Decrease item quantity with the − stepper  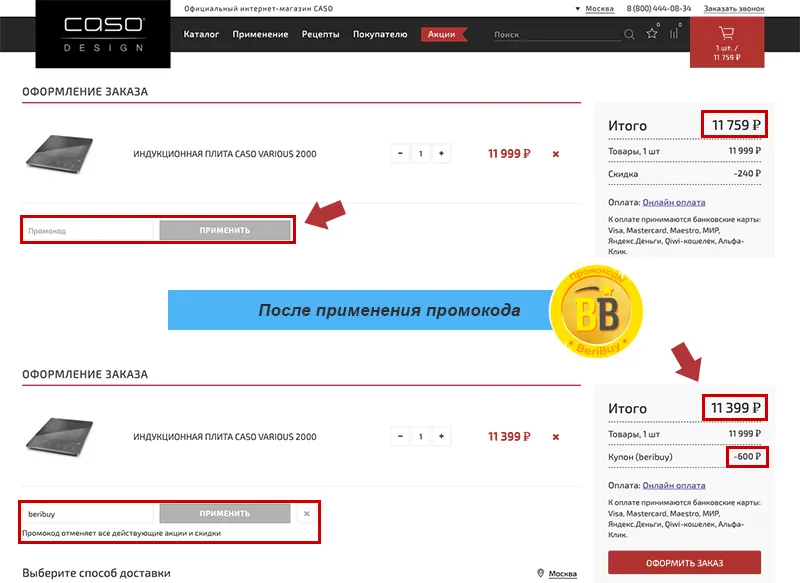[x=400, y=153]
